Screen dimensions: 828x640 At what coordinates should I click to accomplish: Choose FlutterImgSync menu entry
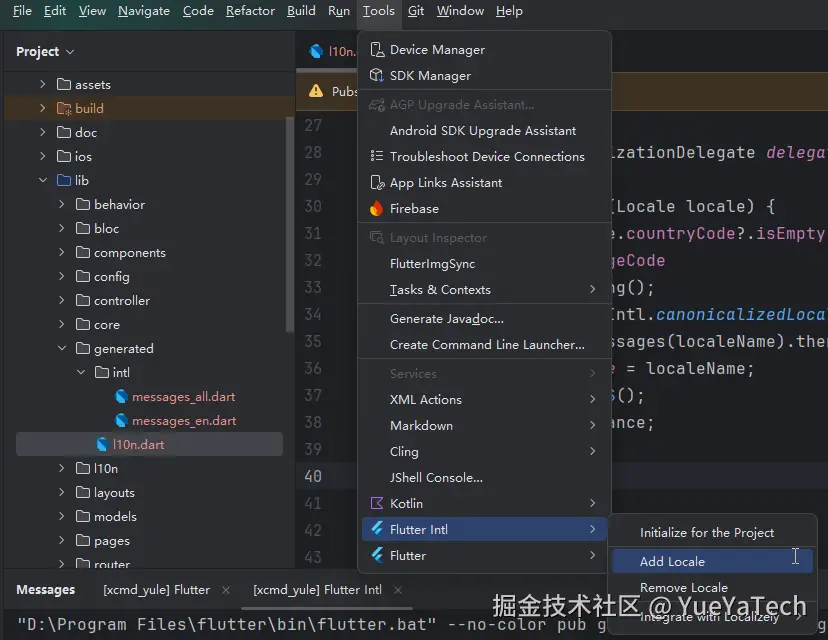tap(484, 263)
